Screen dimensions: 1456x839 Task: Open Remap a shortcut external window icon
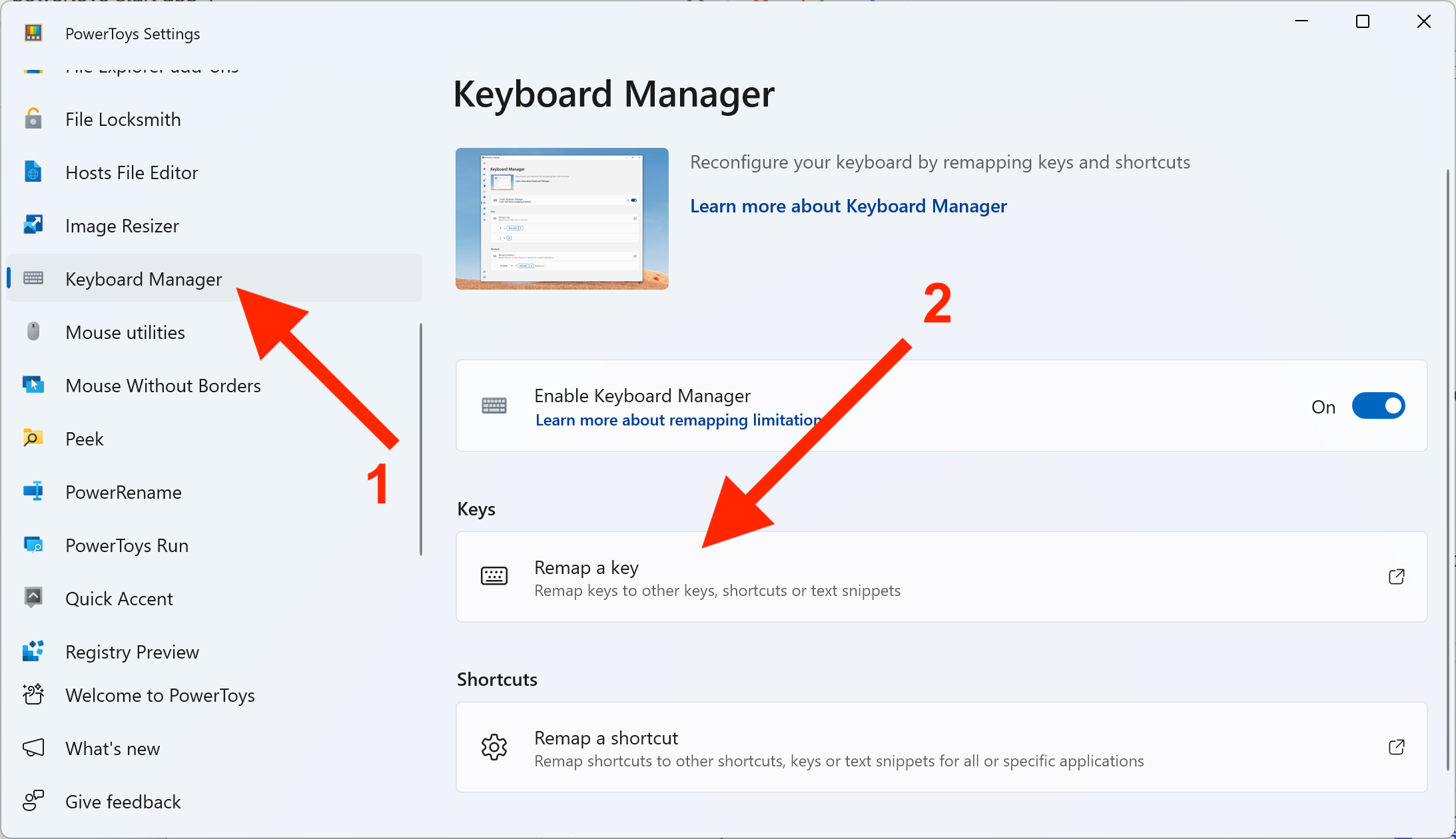point(1397,747)
